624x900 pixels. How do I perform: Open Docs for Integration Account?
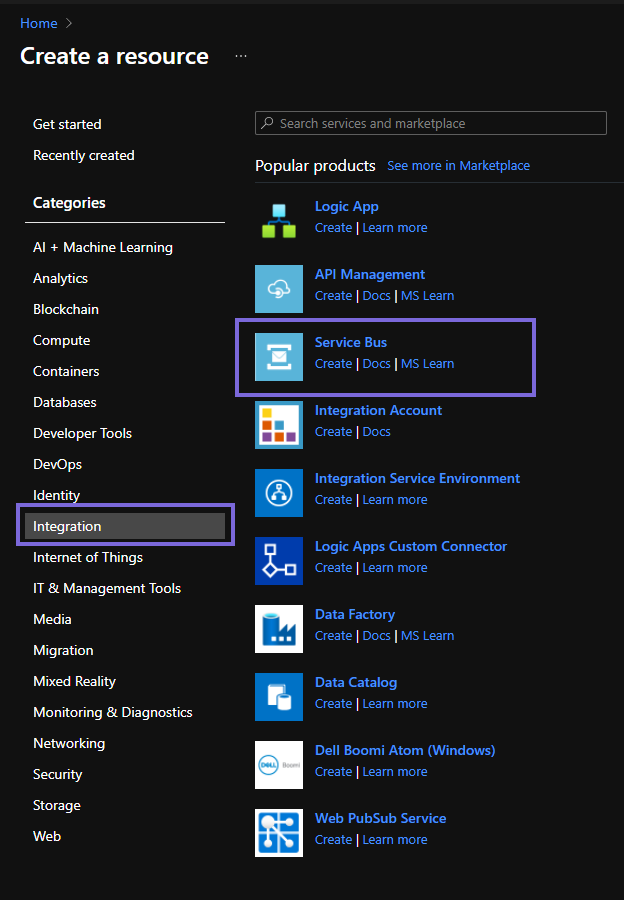[377, 432]
